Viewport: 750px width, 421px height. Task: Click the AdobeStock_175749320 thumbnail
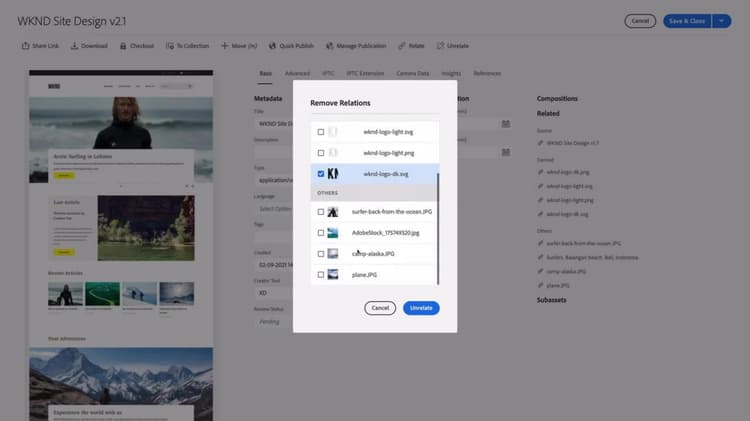point(333,233)
